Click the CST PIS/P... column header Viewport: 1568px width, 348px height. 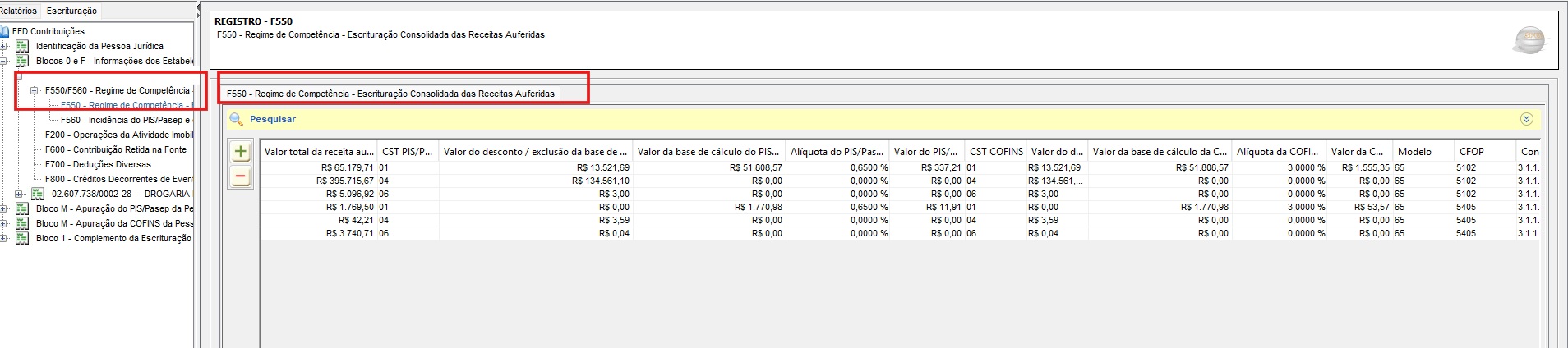tap(408, 151)
